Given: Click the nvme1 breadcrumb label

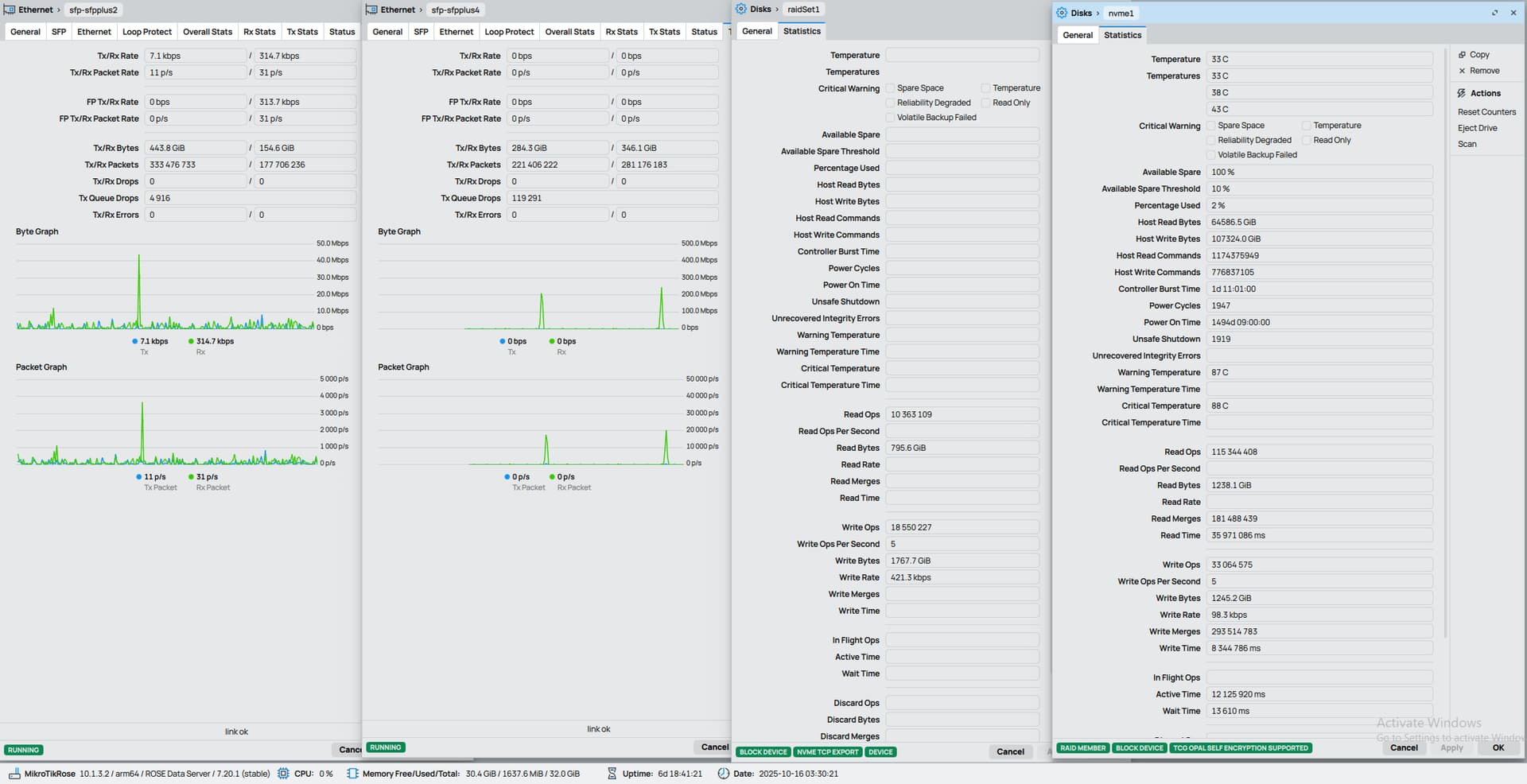Looking at the screenshot, I should [x=1121, y=13].
